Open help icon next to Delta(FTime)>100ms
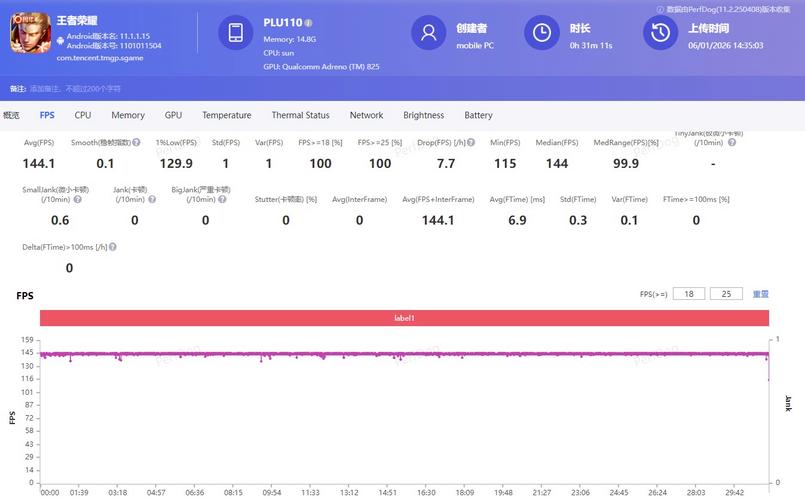This screenshot has width=805, height=500. tap(112, 247)
